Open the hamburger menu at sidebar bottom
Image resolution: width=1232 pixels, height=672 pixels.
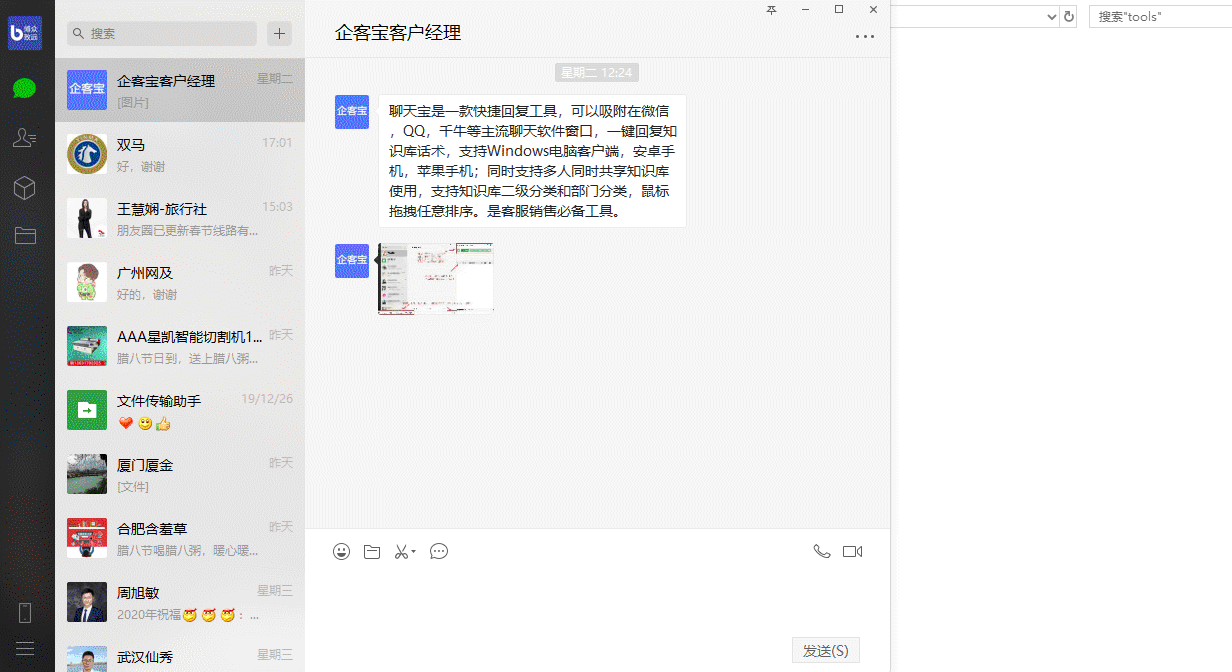coord(25,649)
